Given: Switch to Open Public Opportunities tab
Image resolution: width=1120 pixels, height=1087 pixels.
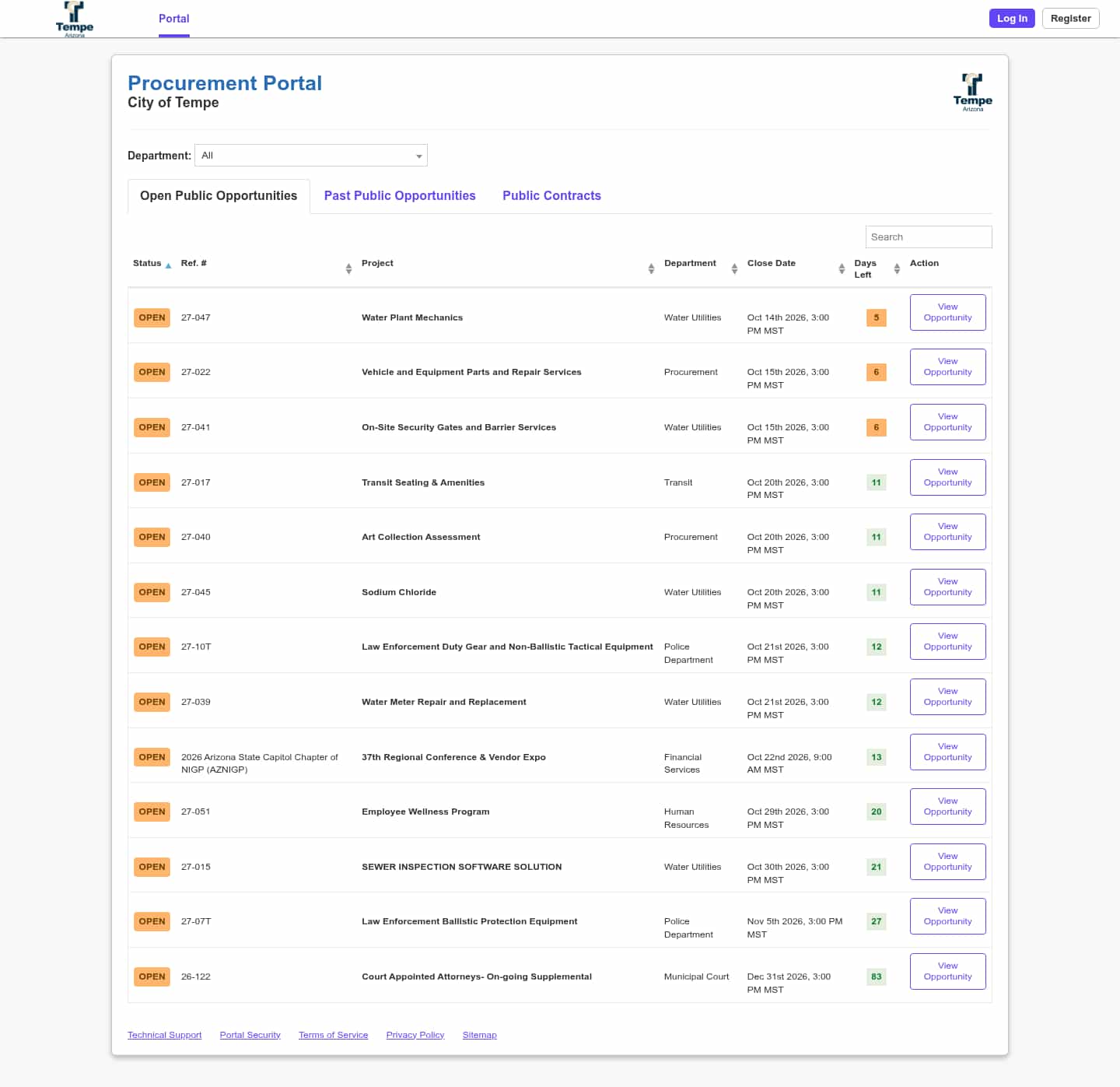Looking at the screenshot, I should (x=219, y=196).
